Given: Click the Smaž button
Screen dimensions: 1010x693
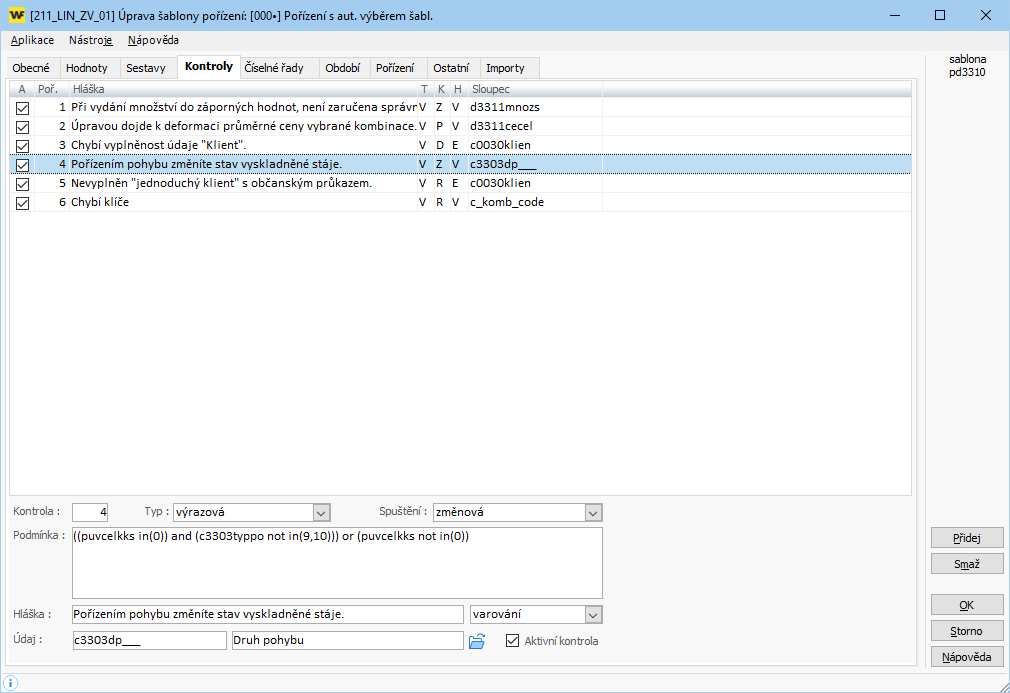Looking at the screenshot, I should [966, 564].
